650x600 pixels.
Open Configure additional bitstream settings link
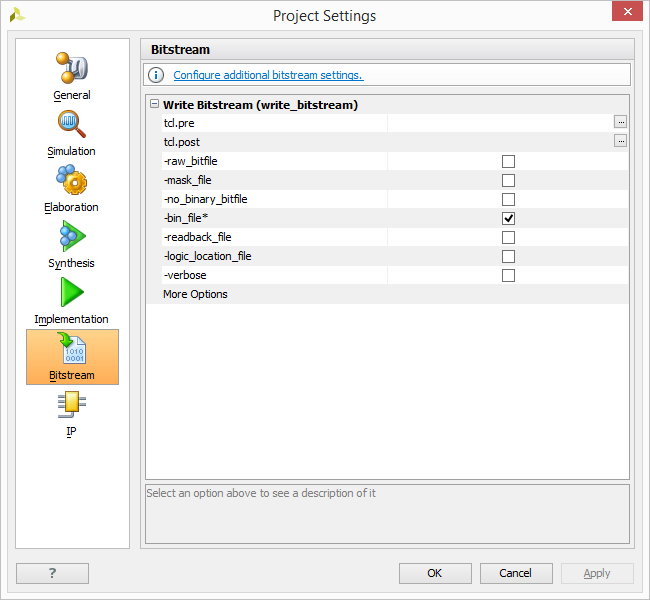[x=268, y=75]
